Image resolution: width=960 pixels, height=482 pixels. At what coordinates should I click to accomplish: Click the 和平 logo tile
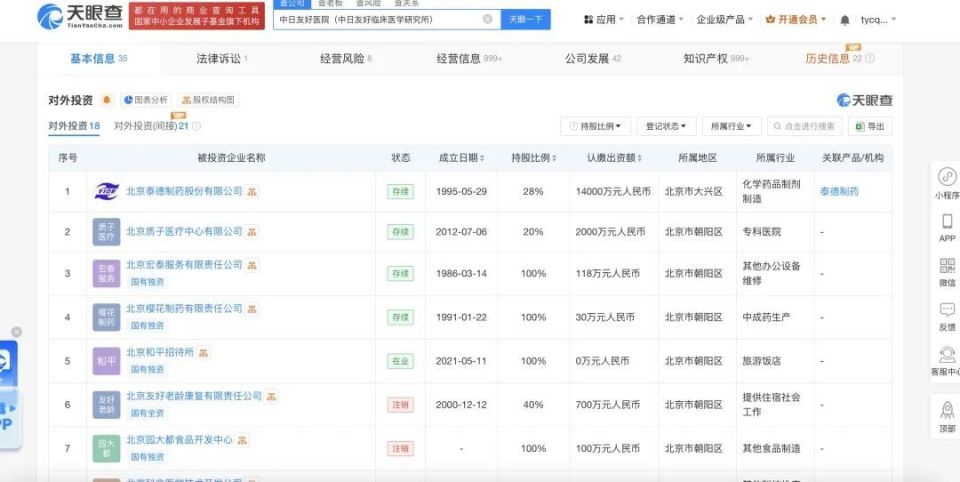pyautogui.click(x=107, y=361)
